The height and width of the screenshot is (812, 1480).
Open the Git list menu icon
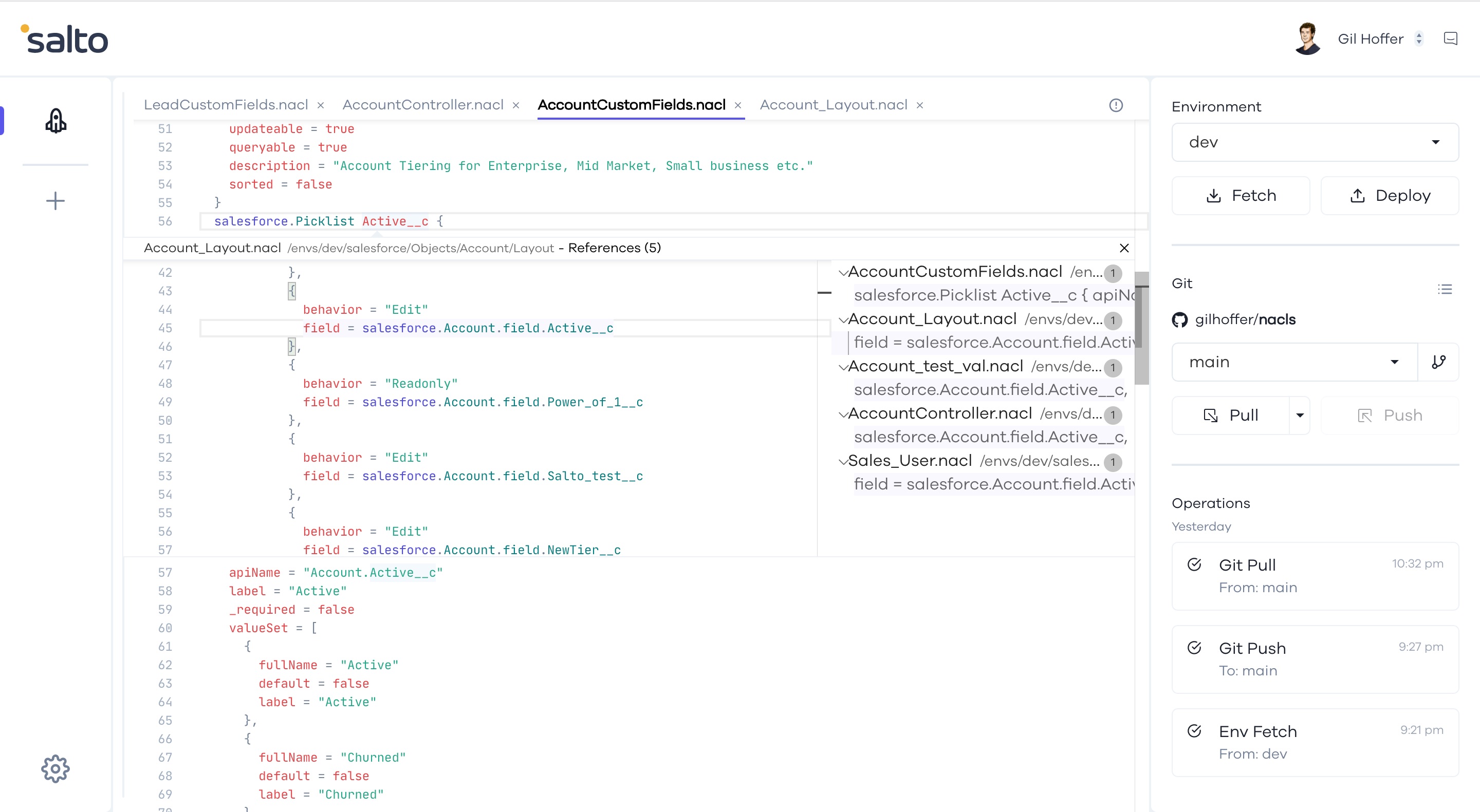(x=1445, y=289)
